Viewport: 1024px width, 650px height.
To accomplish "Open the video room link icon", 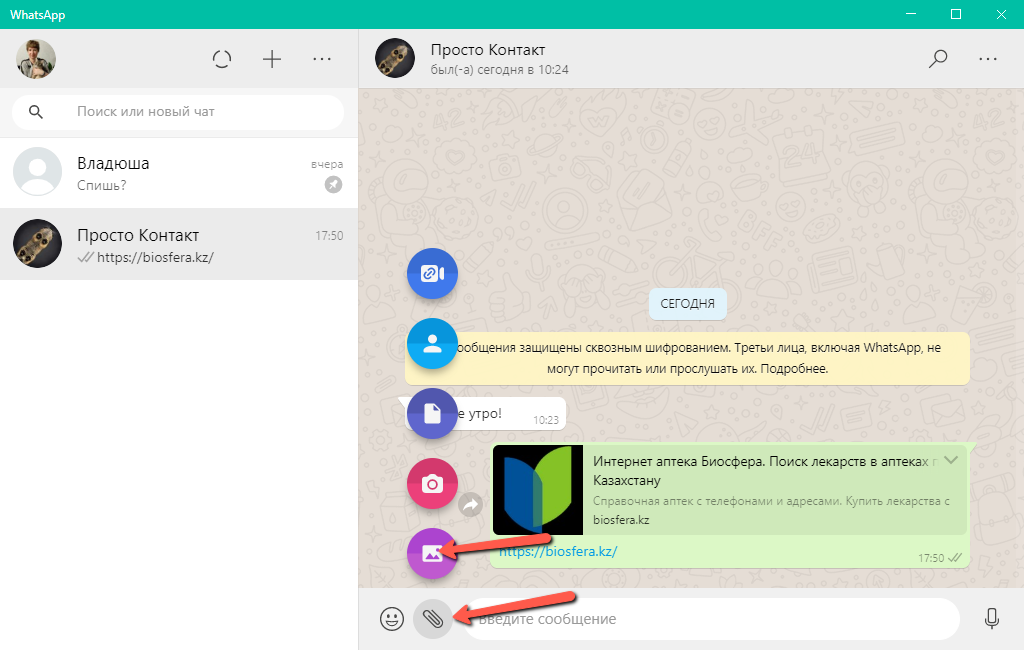I will point(432,273).
